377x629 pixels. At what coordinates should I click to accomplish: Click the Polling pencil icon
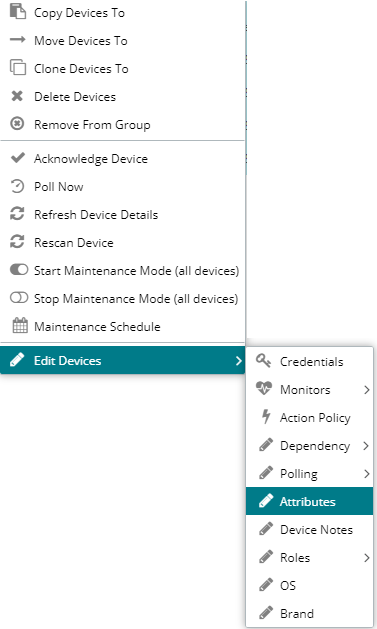[x=266, y=473]
